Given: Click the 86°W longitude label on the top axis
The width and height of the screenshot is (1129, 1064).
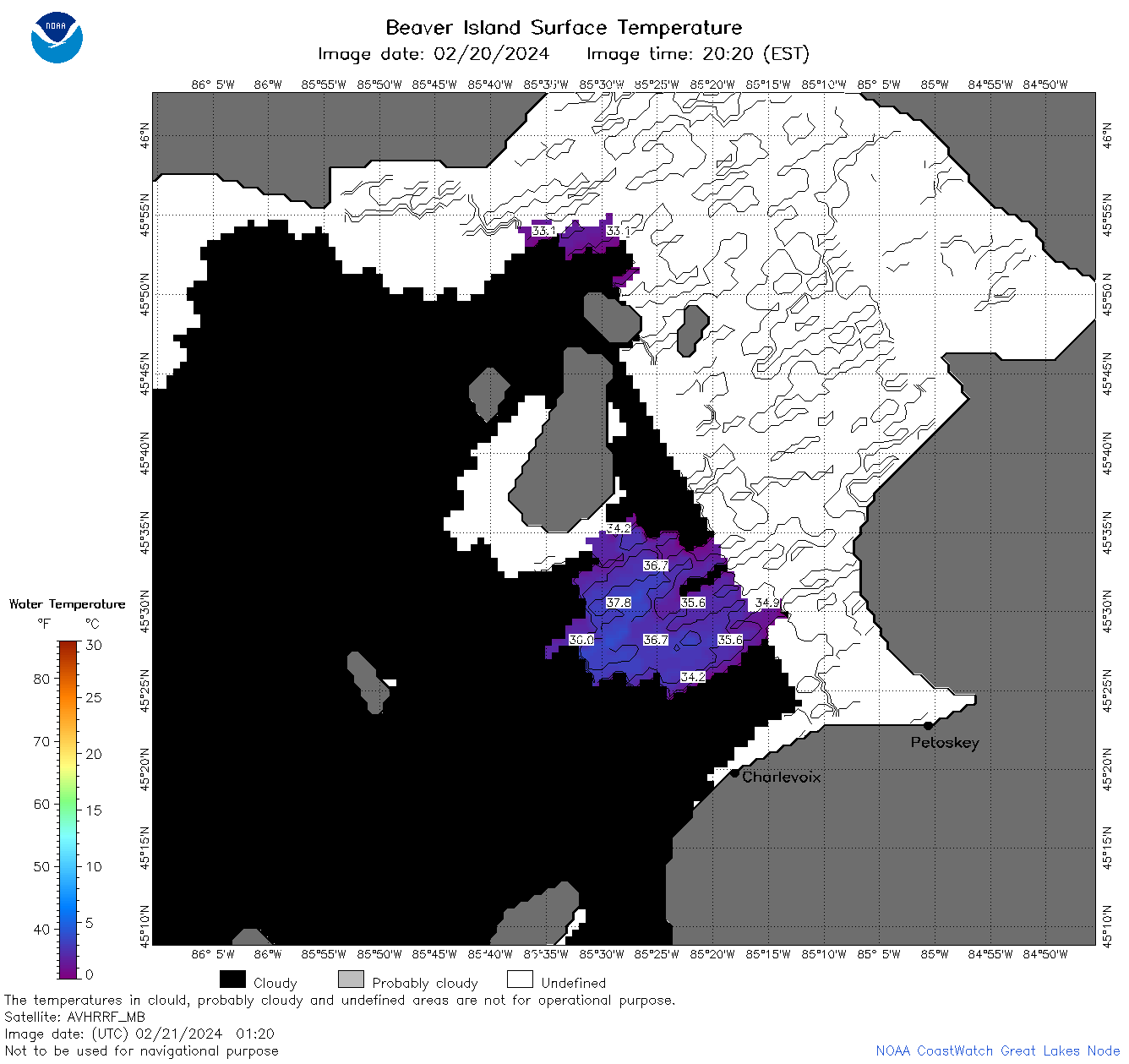Looking at the screenshot, I should 268,85.
